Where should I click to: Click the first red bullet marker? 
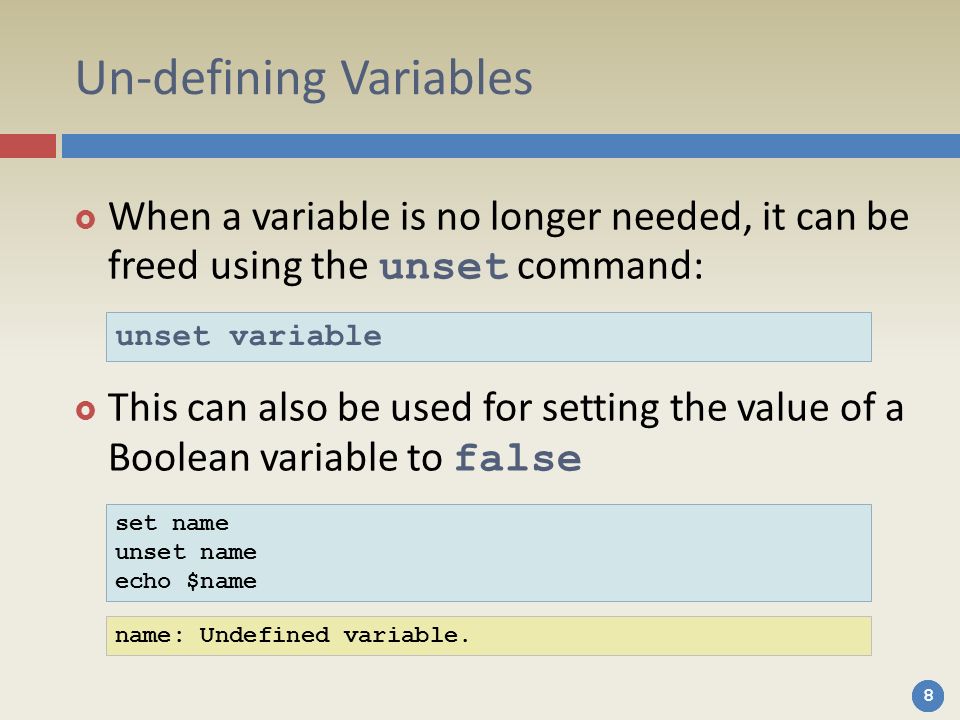tap(86, 219)
